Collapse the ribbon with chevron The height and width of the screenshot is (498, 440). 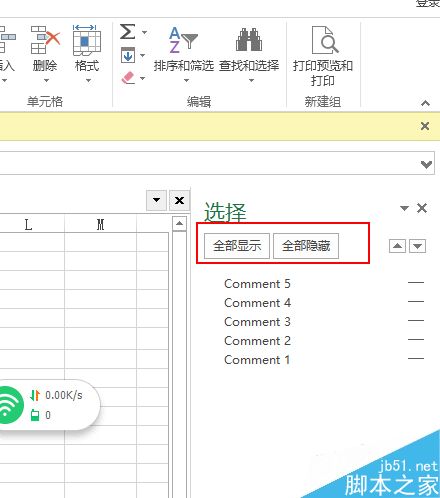[x=425, y=103]
